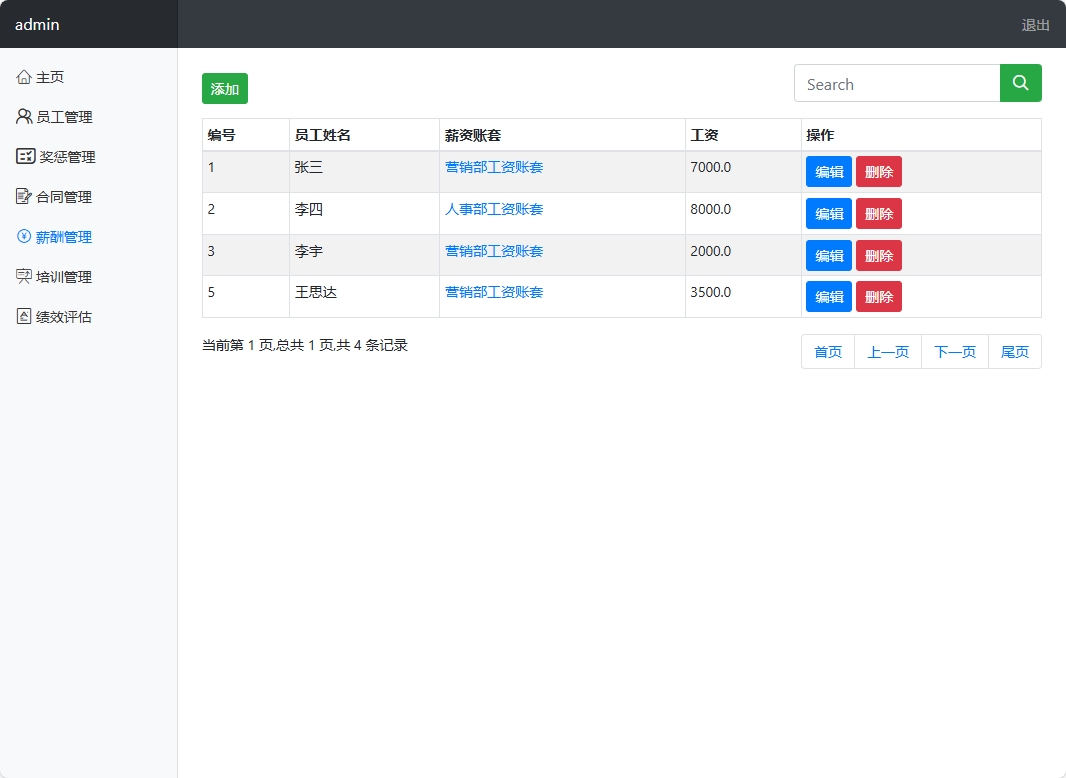Screen dimensions: 1066x778
Task: Click 尾页 to jump to last page
Action: (x=1015, y=351)
